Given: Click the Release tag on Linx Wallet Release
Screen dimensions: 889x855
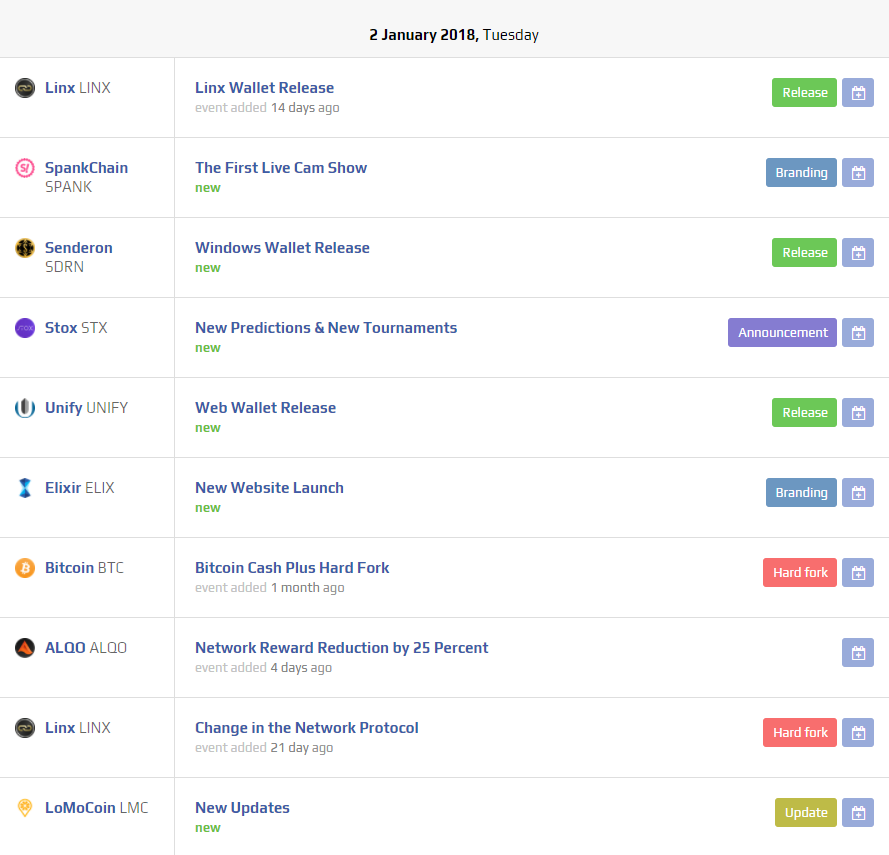Looking at the screenshot, I should tap(804, 92).
